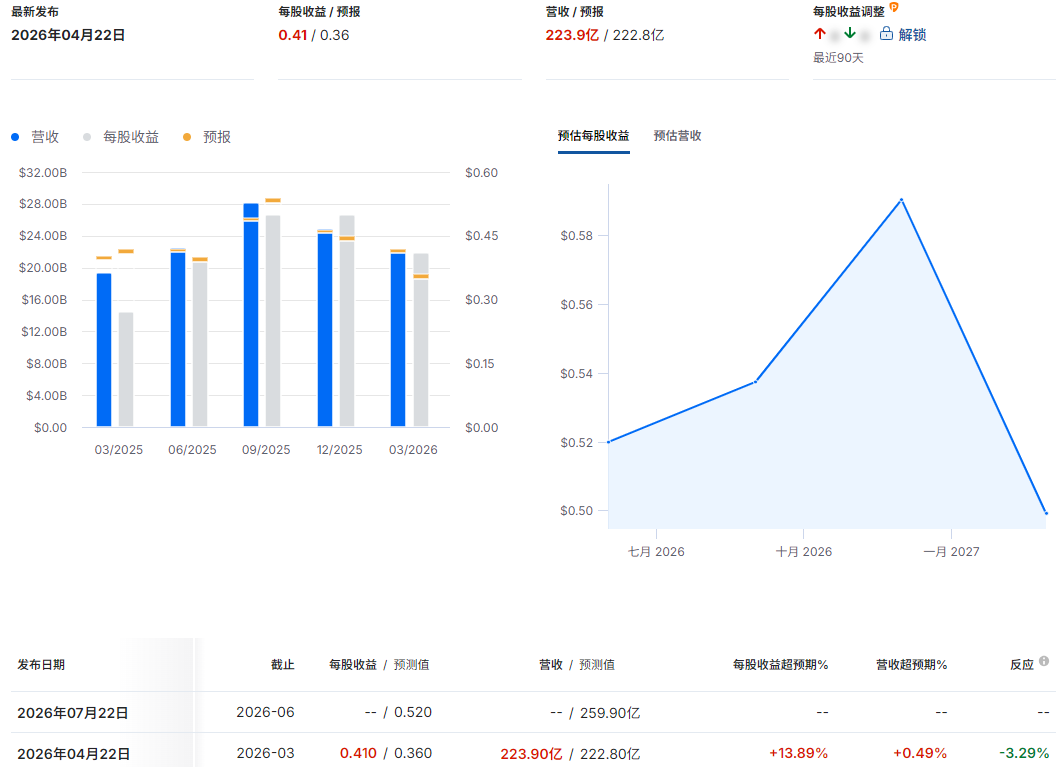Click the 259.90亿 revenue forecast cell
1061x767 pixels.
tap(610, 713)
